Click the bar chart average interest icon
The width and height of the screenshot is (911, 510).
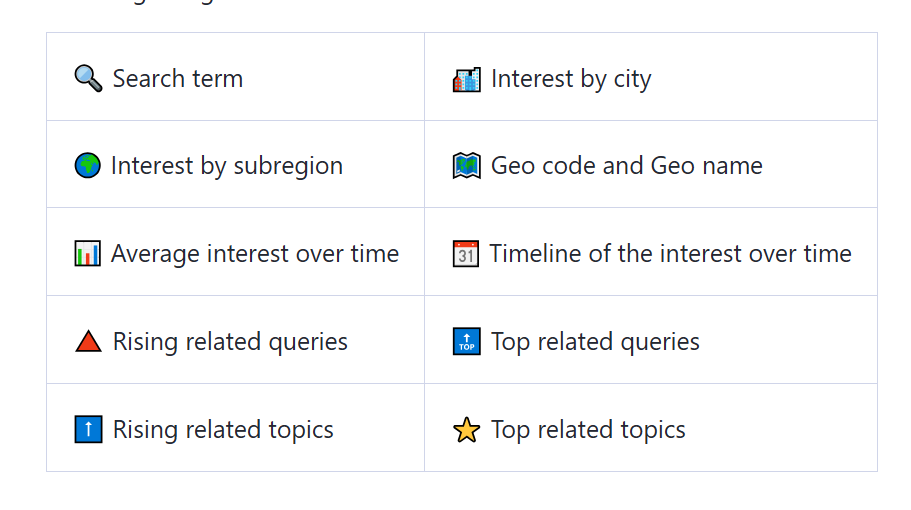(x=88, y=254)
